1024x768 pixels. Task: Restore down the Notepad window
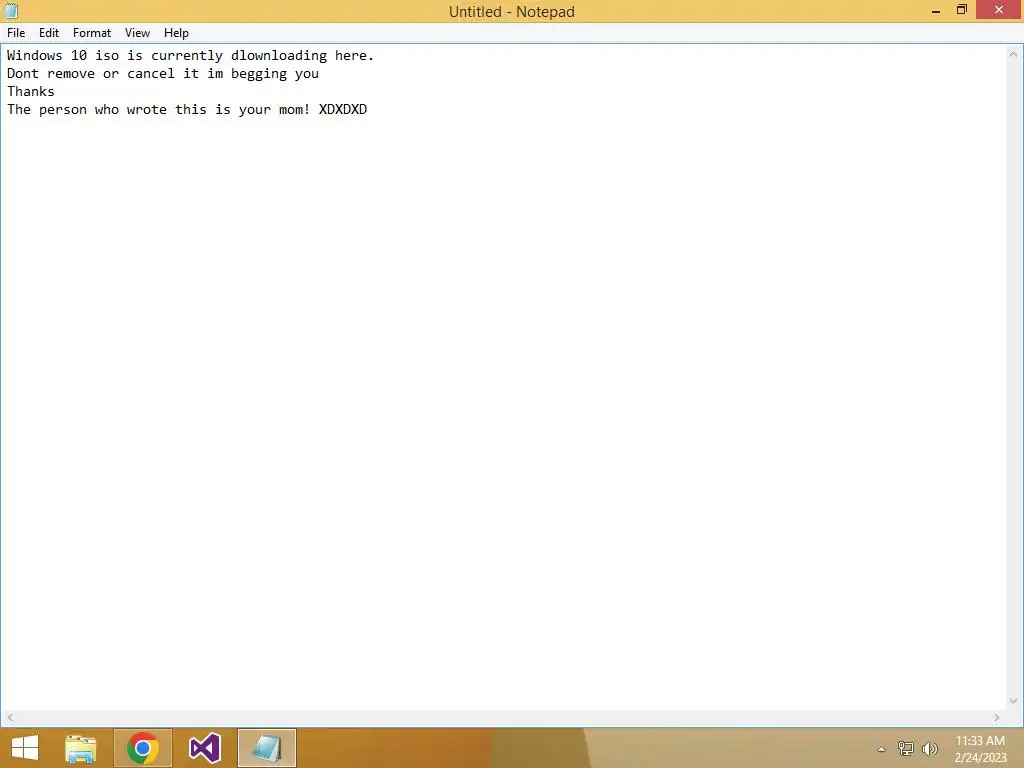(x=961, y=10)
